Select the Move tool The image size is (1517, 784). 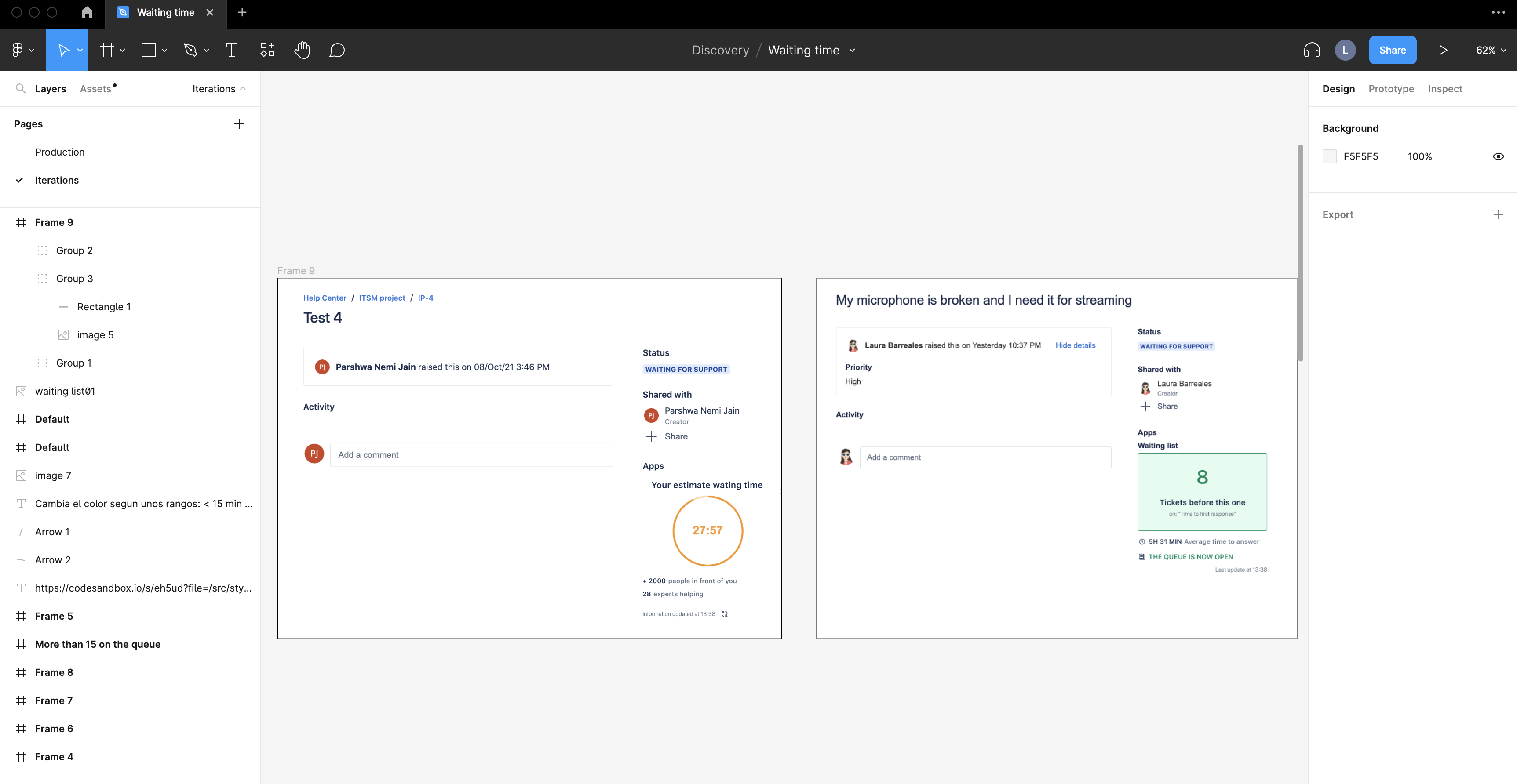(x=64, y=50)
